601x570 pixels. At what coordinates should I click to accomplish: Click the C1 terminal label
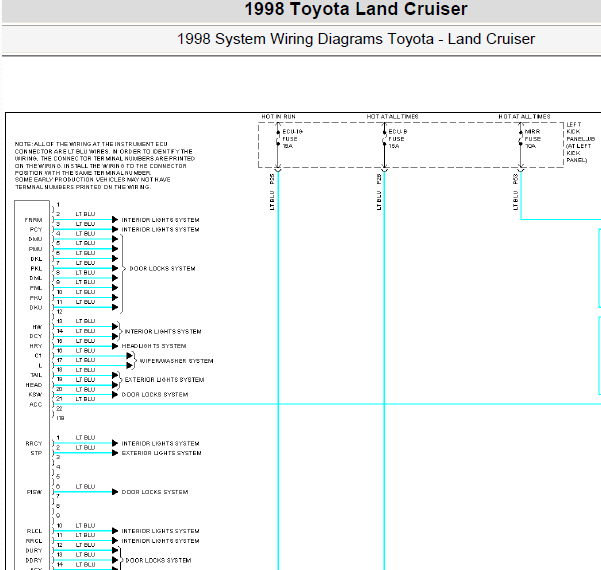tap(38, 356)
